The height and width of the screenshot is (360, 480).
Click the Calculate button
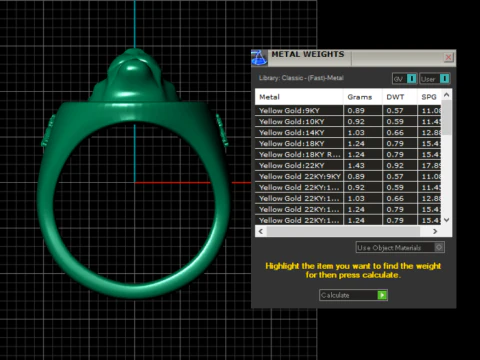353,295
